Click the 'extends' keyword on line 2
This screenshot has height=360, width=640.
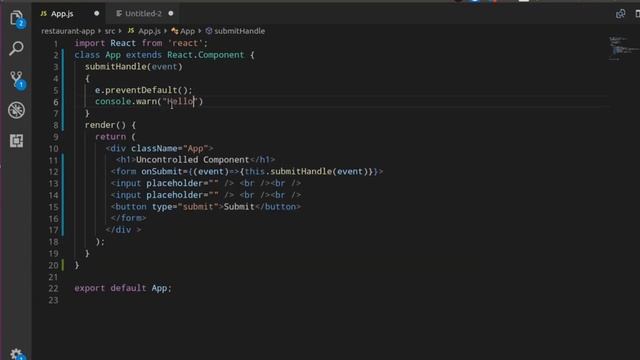(x=144, y=55)
